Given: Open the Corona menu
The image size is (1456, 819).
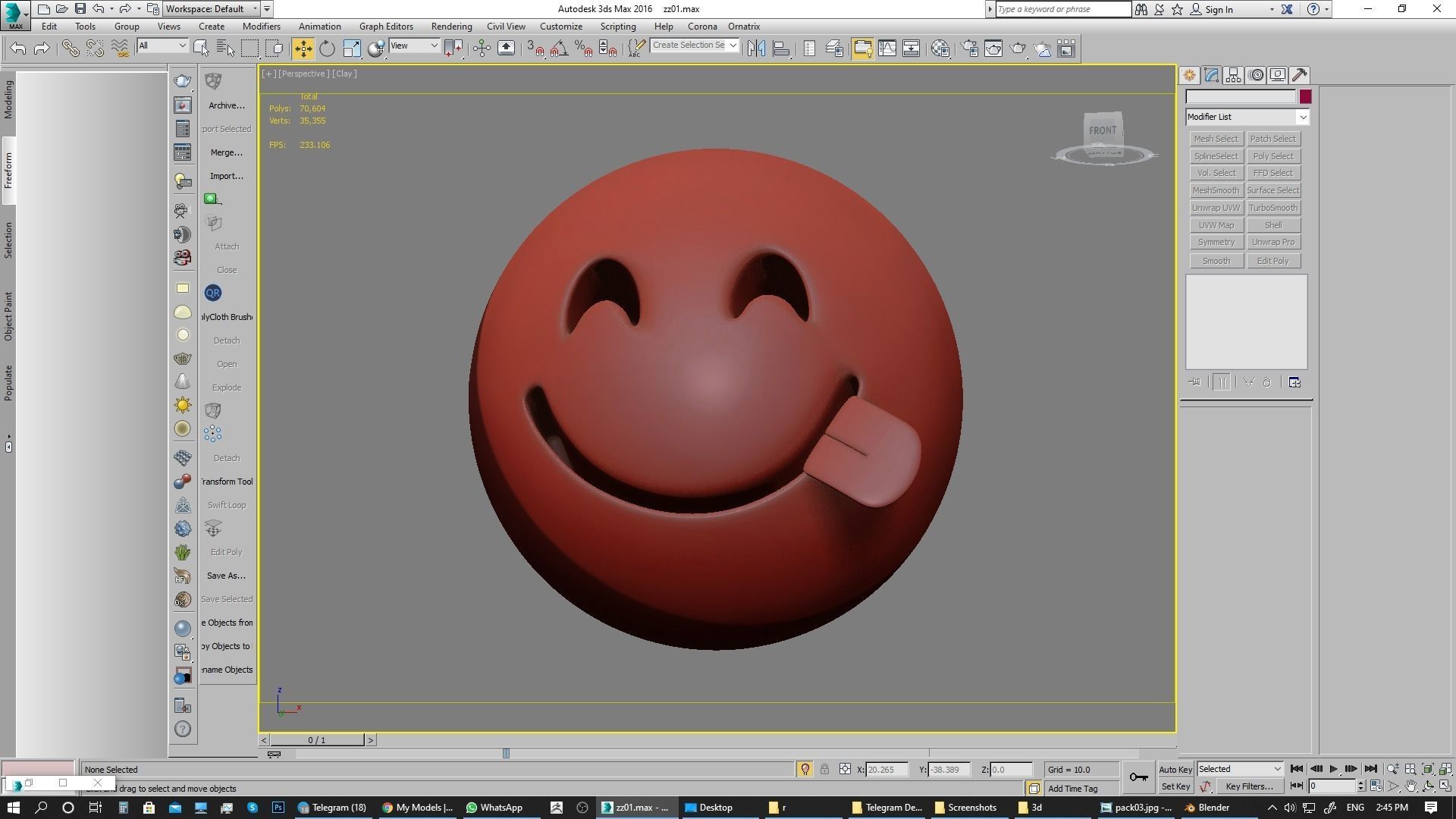Looking at the screenshot, I should pyautogui.click(x=702, y=27).
